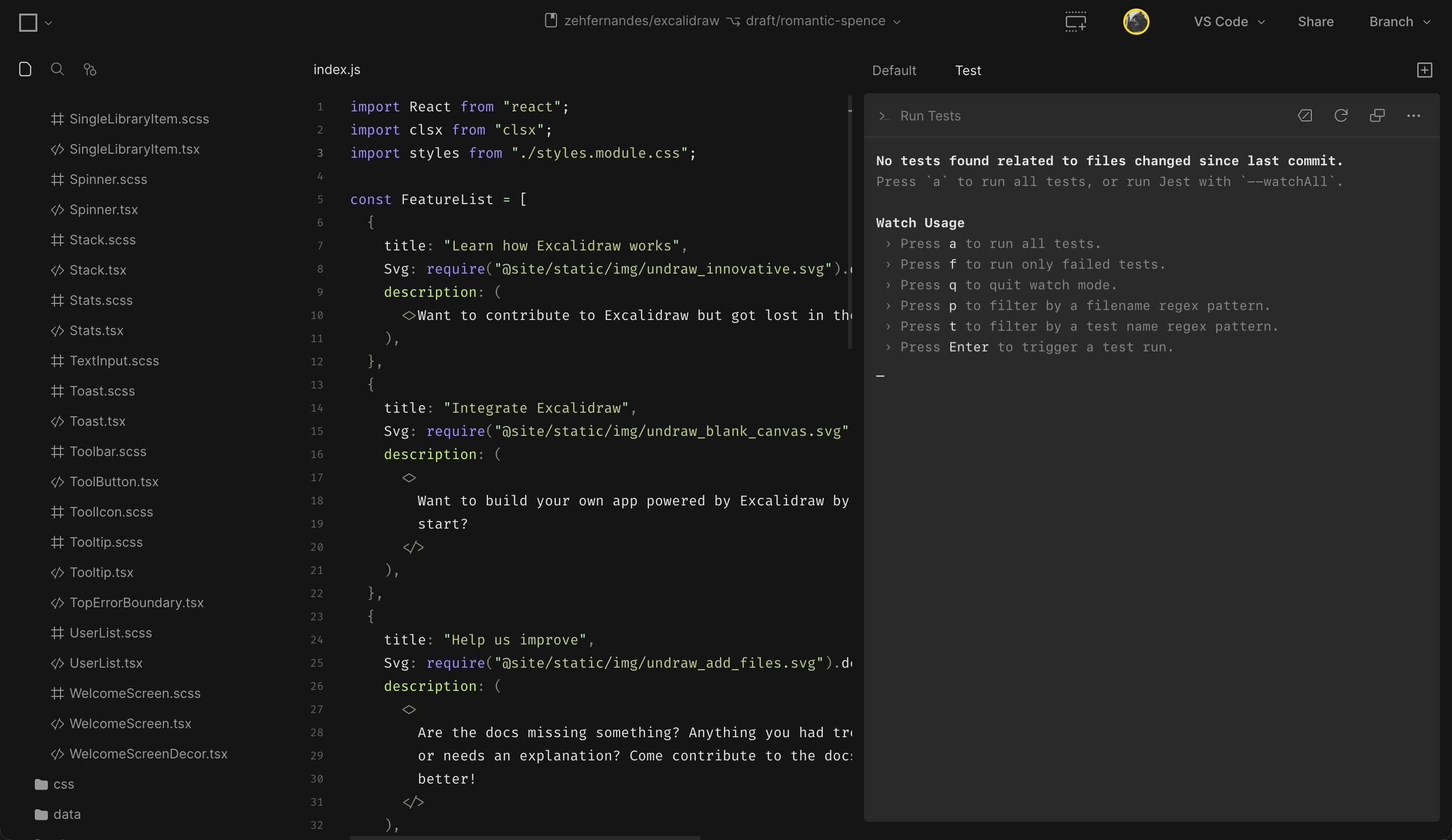Click the stop test run icon
The height and width of the screenshot is (840, 1452).
(x=1304, y=115)
